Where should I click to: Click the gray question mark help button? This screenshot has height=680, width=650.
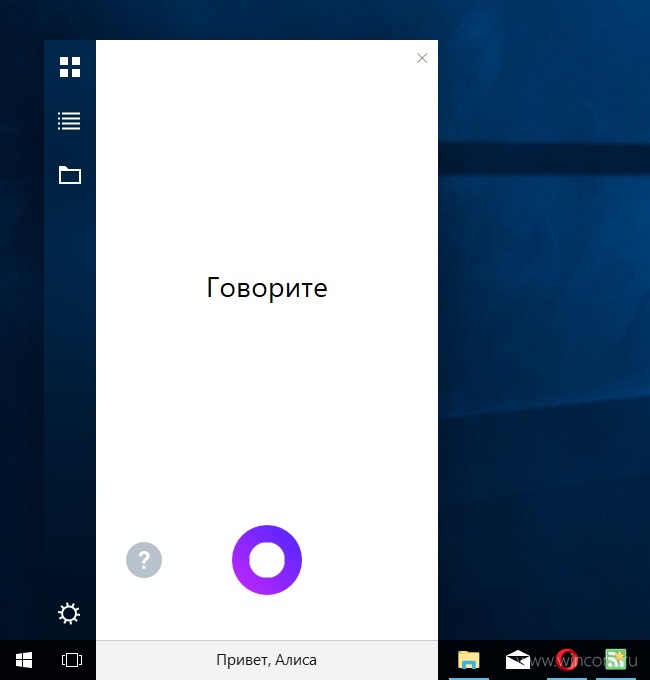tap(144, 560)
